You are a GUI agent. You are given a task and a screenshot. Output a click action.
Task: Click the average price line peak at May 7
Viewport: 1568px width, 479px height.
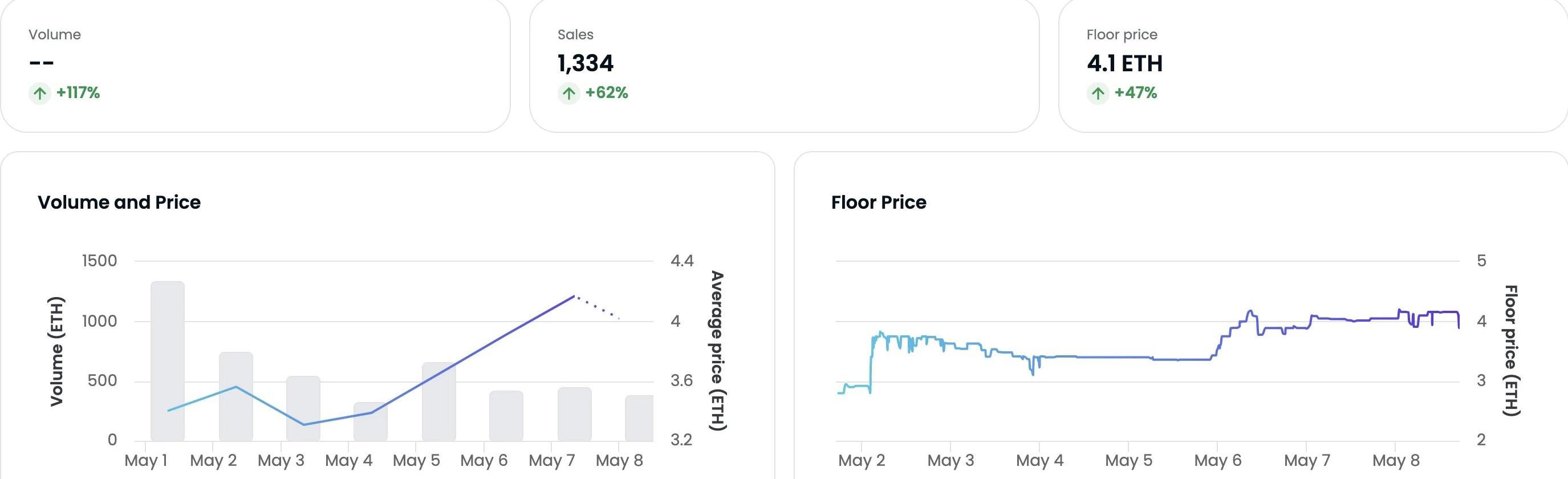point(574,297)
